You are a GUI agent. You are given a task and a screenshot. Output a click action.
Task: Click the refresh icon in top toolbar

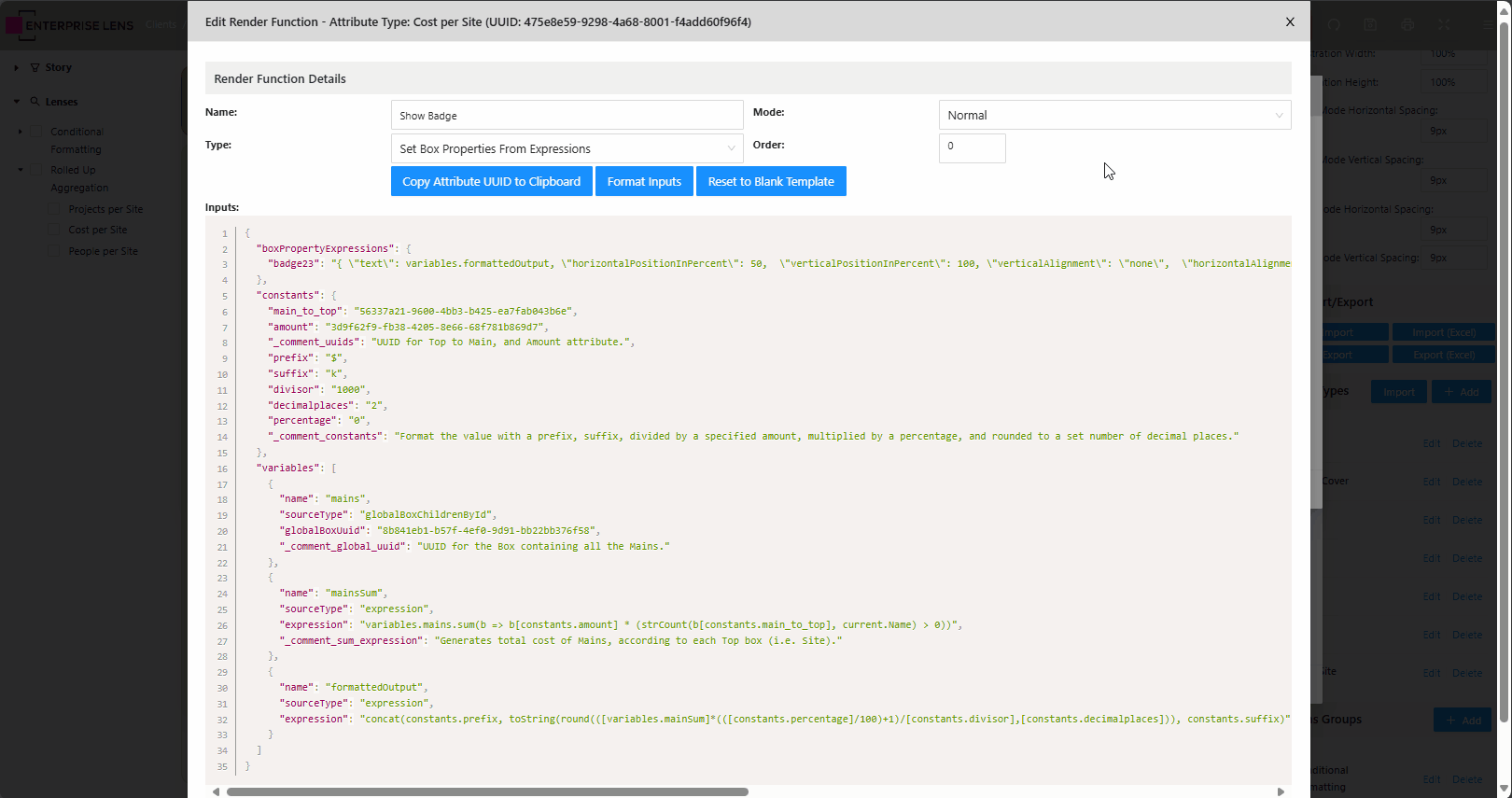click(x=1334, y=25)
